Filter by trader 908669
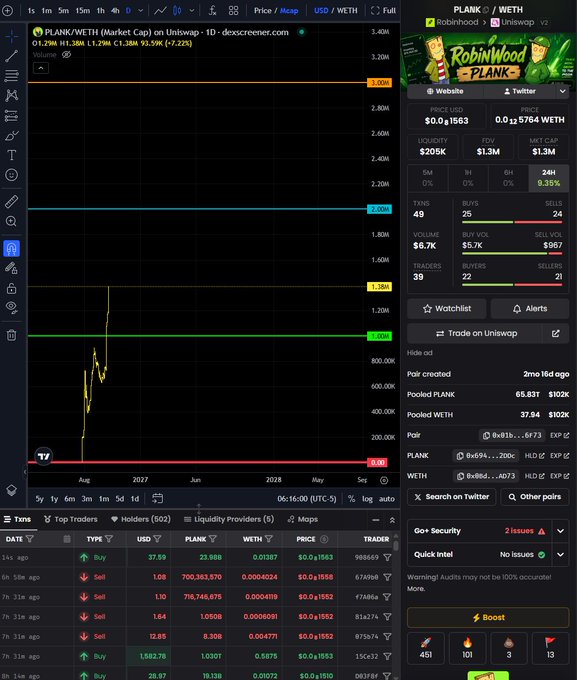Image resolution: width=577 pixels, height=680 pixels. point(387,557)
